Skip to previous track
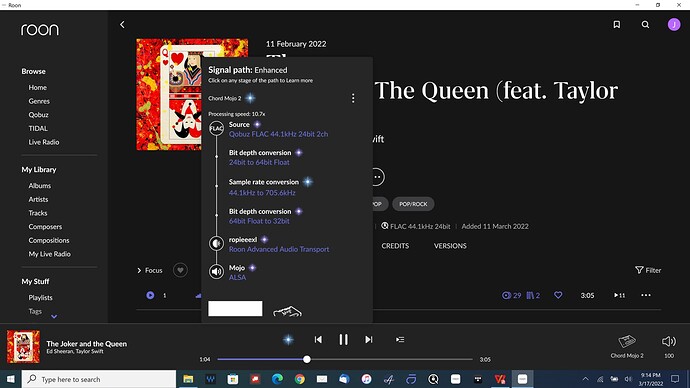Image resolution: width=690 pixels, height=388 pixels. pos(318,340)
